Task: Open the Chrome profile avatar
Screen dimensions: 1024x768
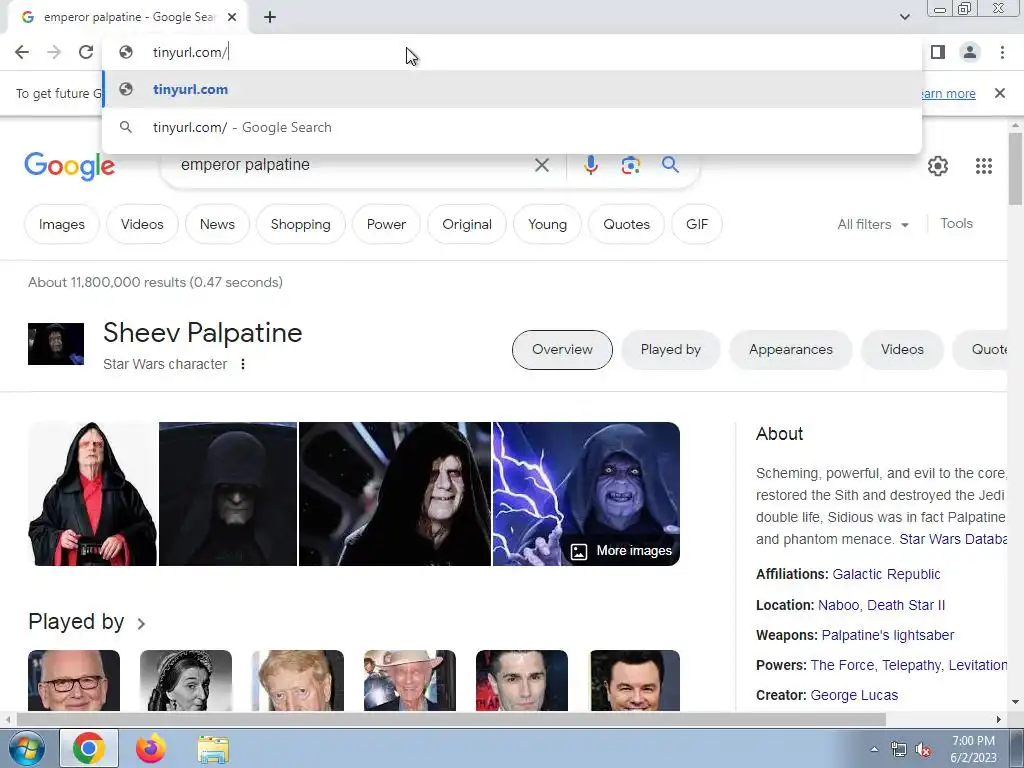Action: pos(970,52)
